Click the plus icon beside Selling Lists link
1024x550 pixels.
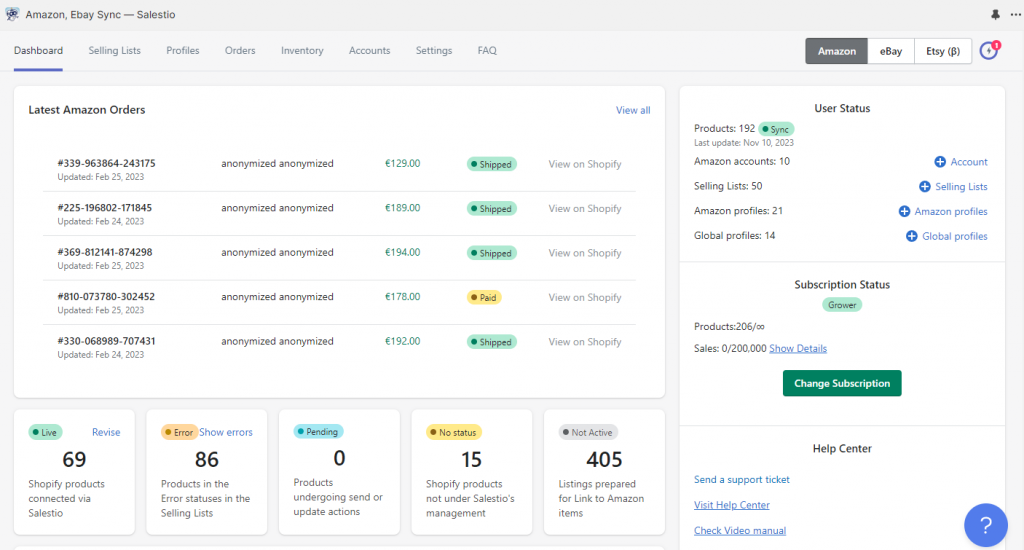pos(925,187)
